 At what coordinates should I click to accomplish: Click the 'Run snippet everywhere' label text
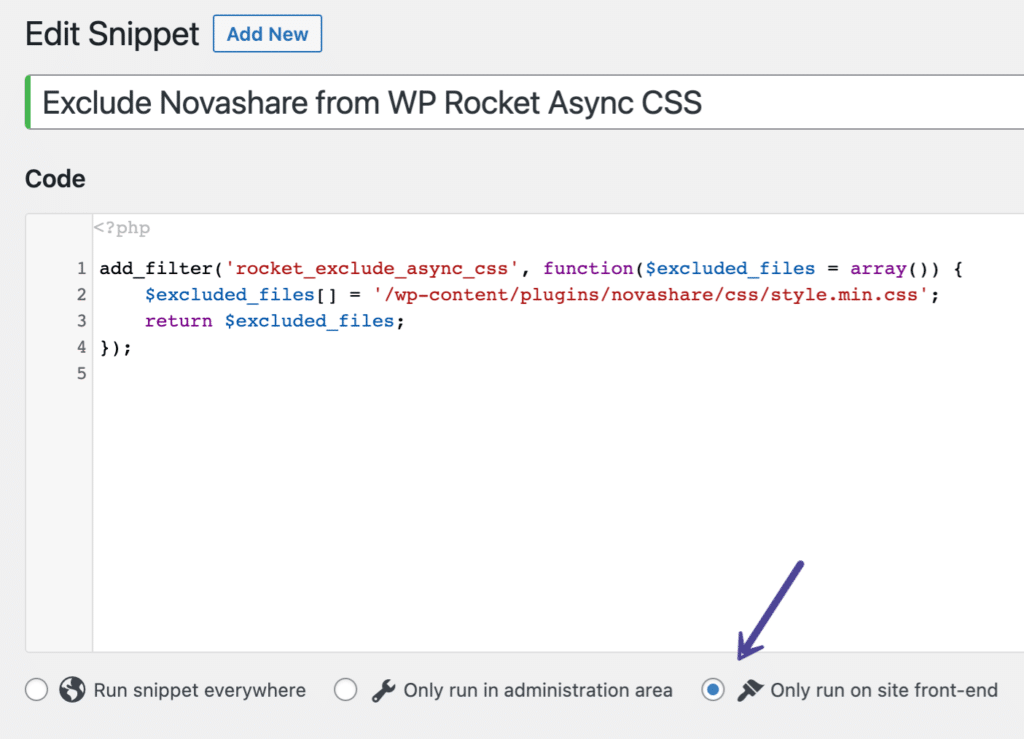pos(199,690)
